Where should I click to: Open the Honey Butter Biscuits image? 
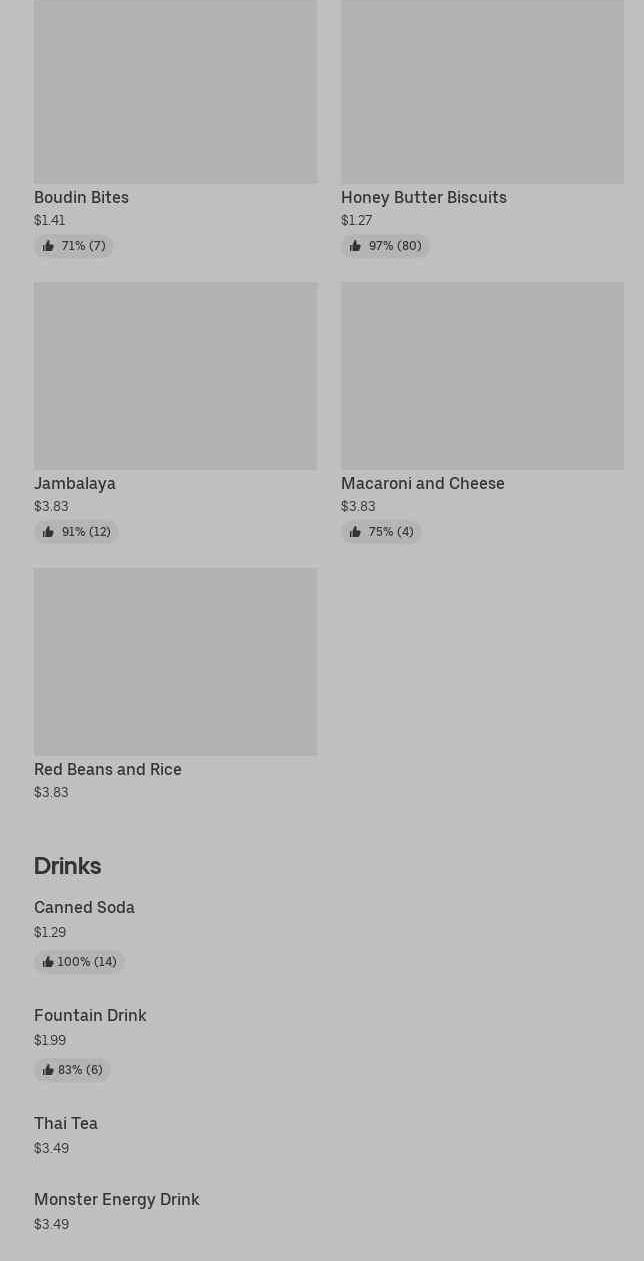point(482,92)
